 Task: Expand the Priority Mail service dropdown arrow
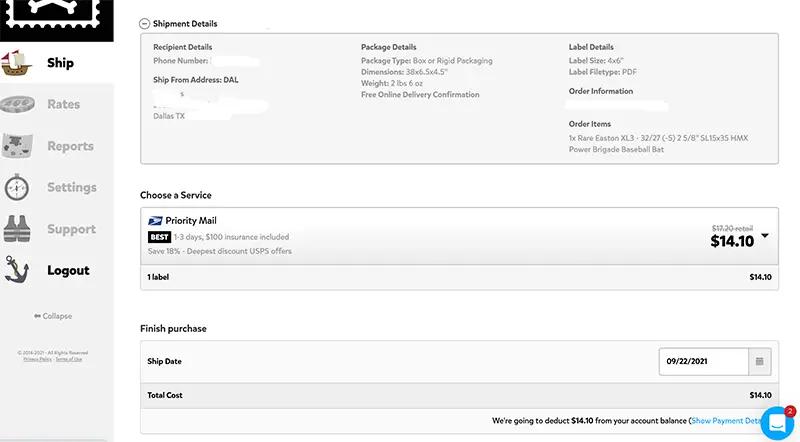765,236
